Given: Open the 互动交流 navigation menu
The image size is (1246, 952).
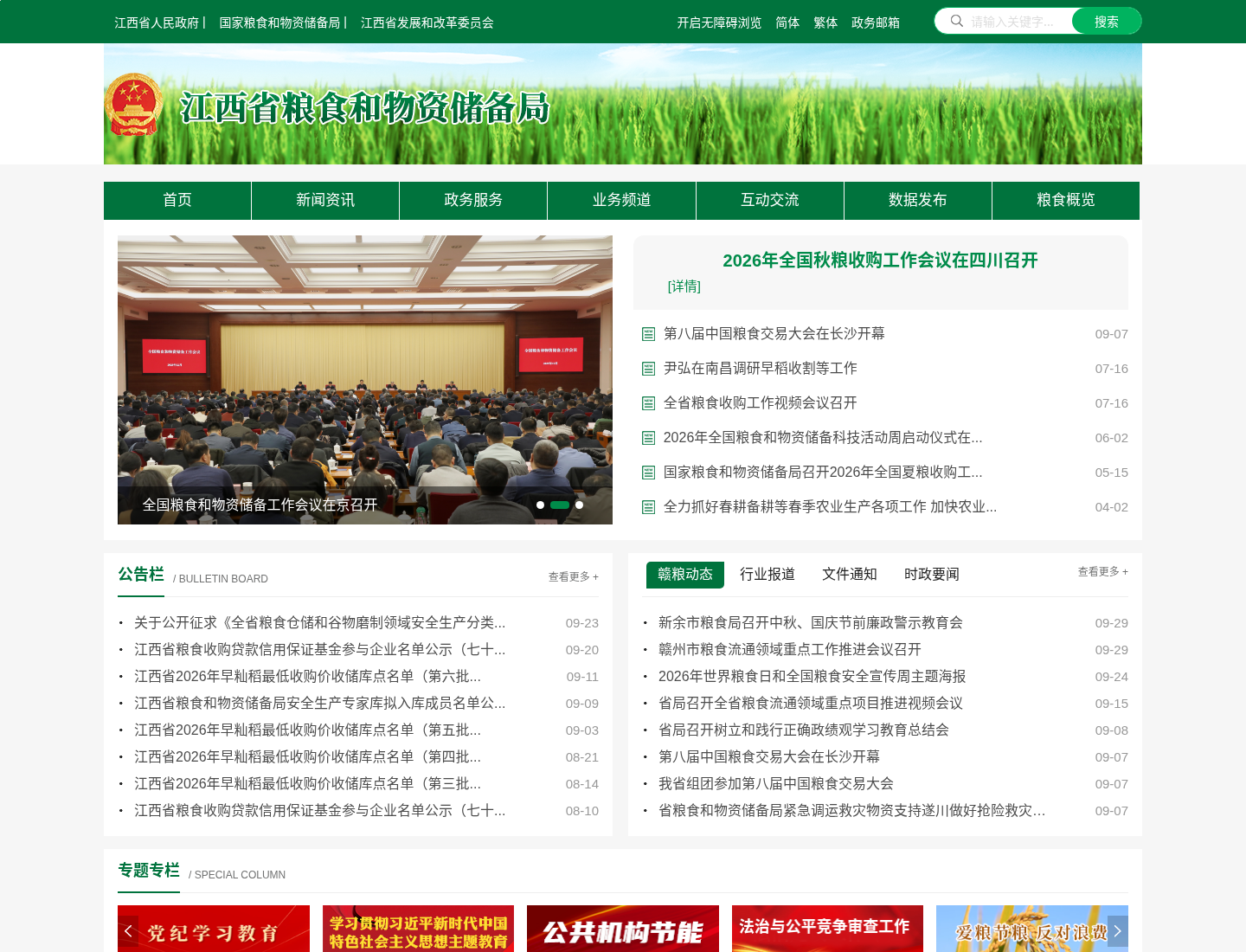Looking at the screenshot, I should tap(770, 200).
